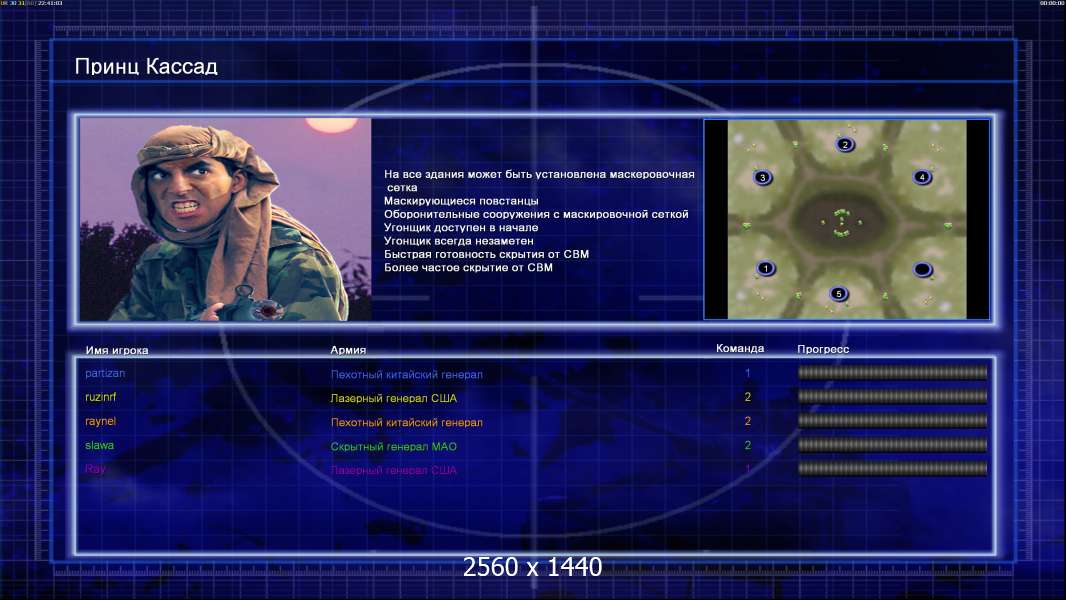Click partizan's army Пехотный китайский генерал

click(407, 374)
